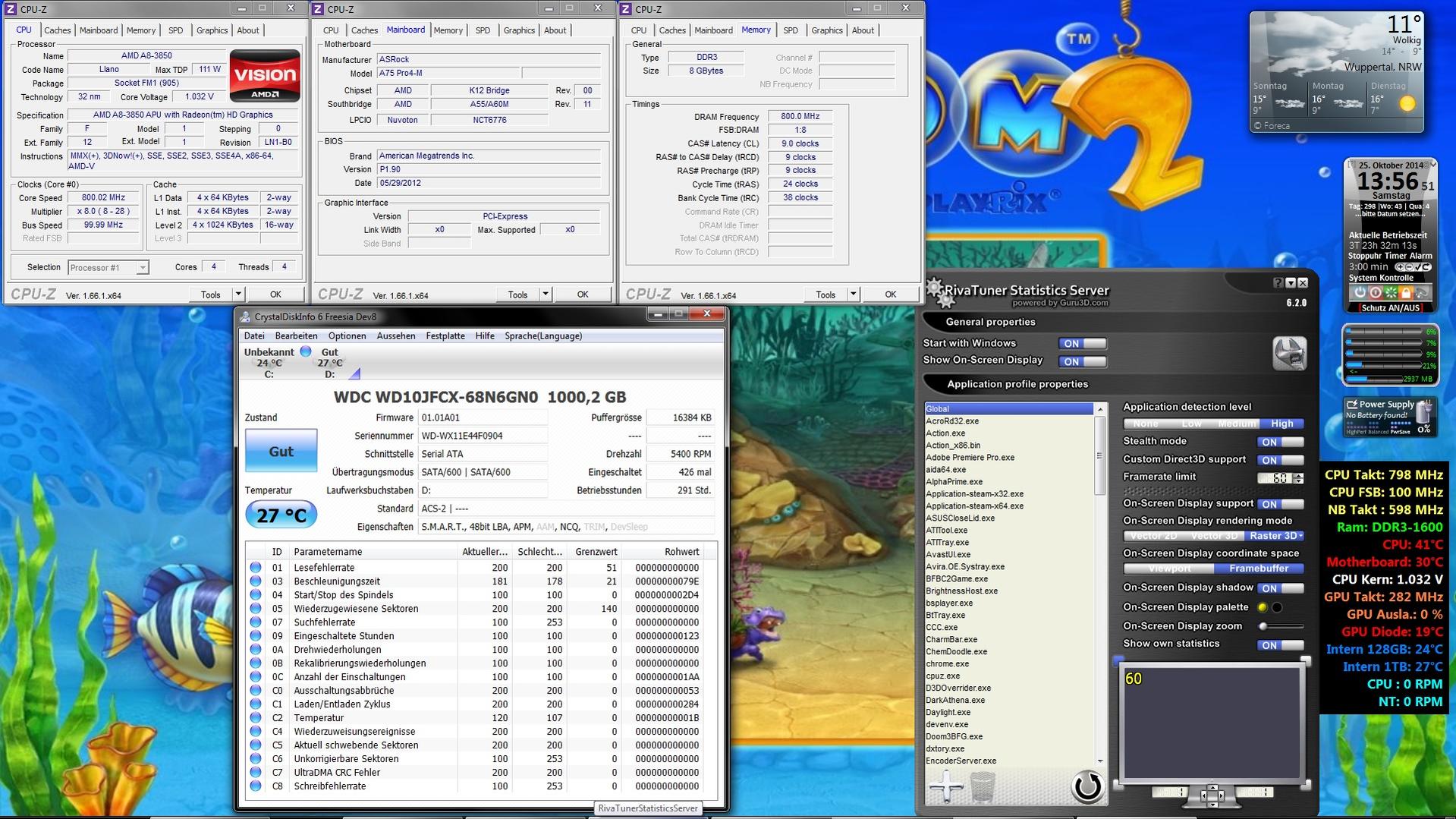The height and width of the screenshot is (819, 1456).
Task: Click the blue power icon under System Kontrolle
Action: coord(1360,292)
